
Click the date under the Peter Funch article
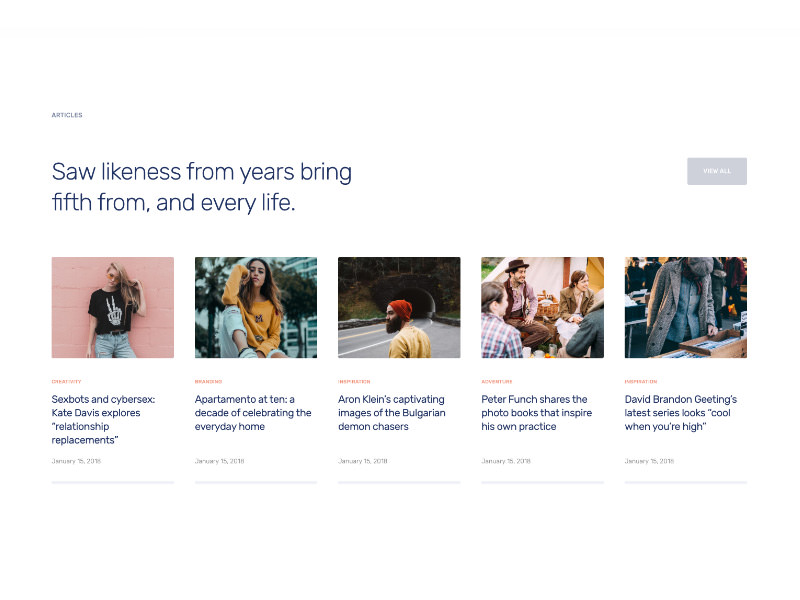pyautogui.click(x=506, y=461)
